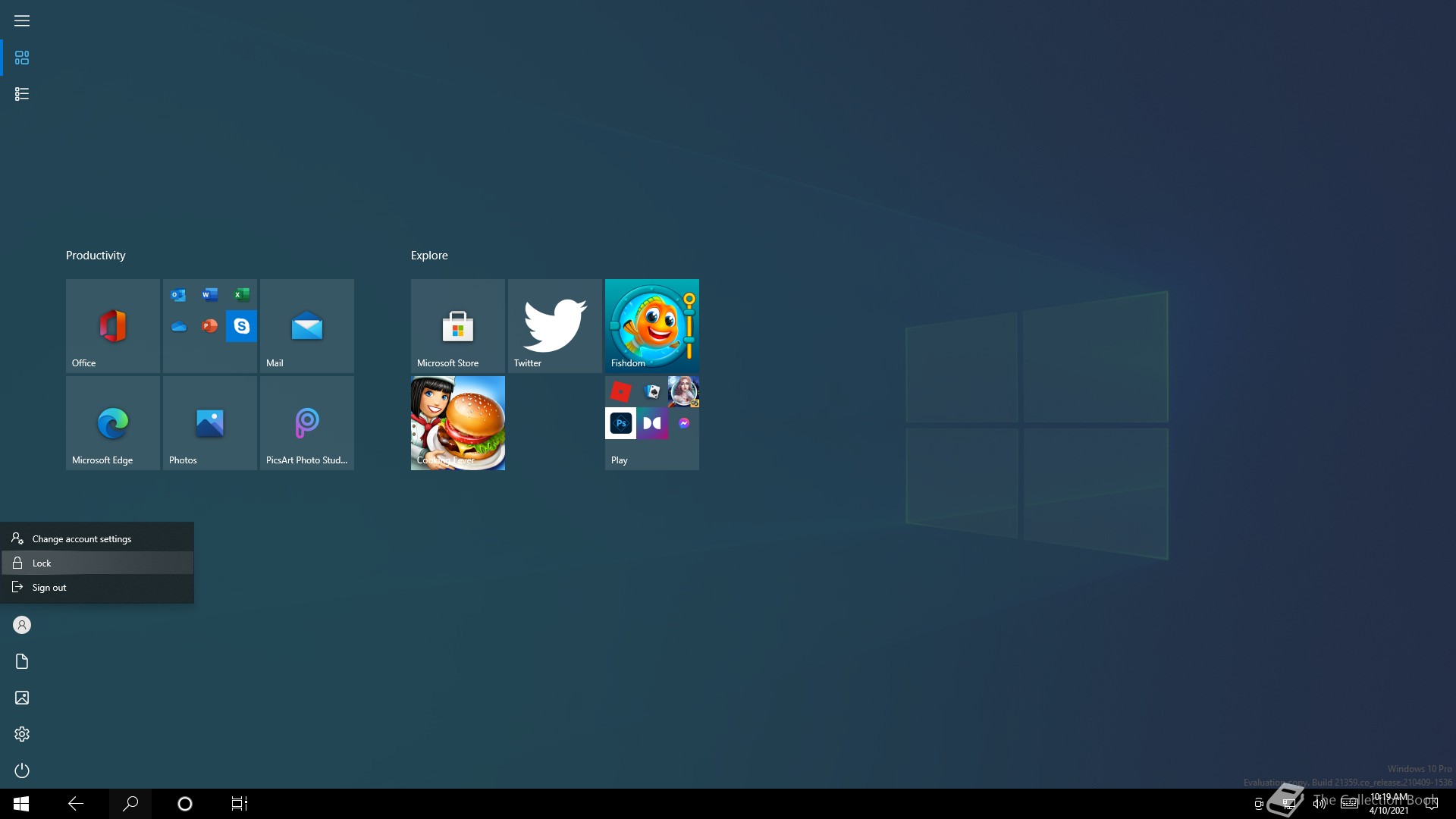The height and width of the screenshot is (819, 1456).
Task: Expand the Start hamburger menu
Action: point(22,21)
